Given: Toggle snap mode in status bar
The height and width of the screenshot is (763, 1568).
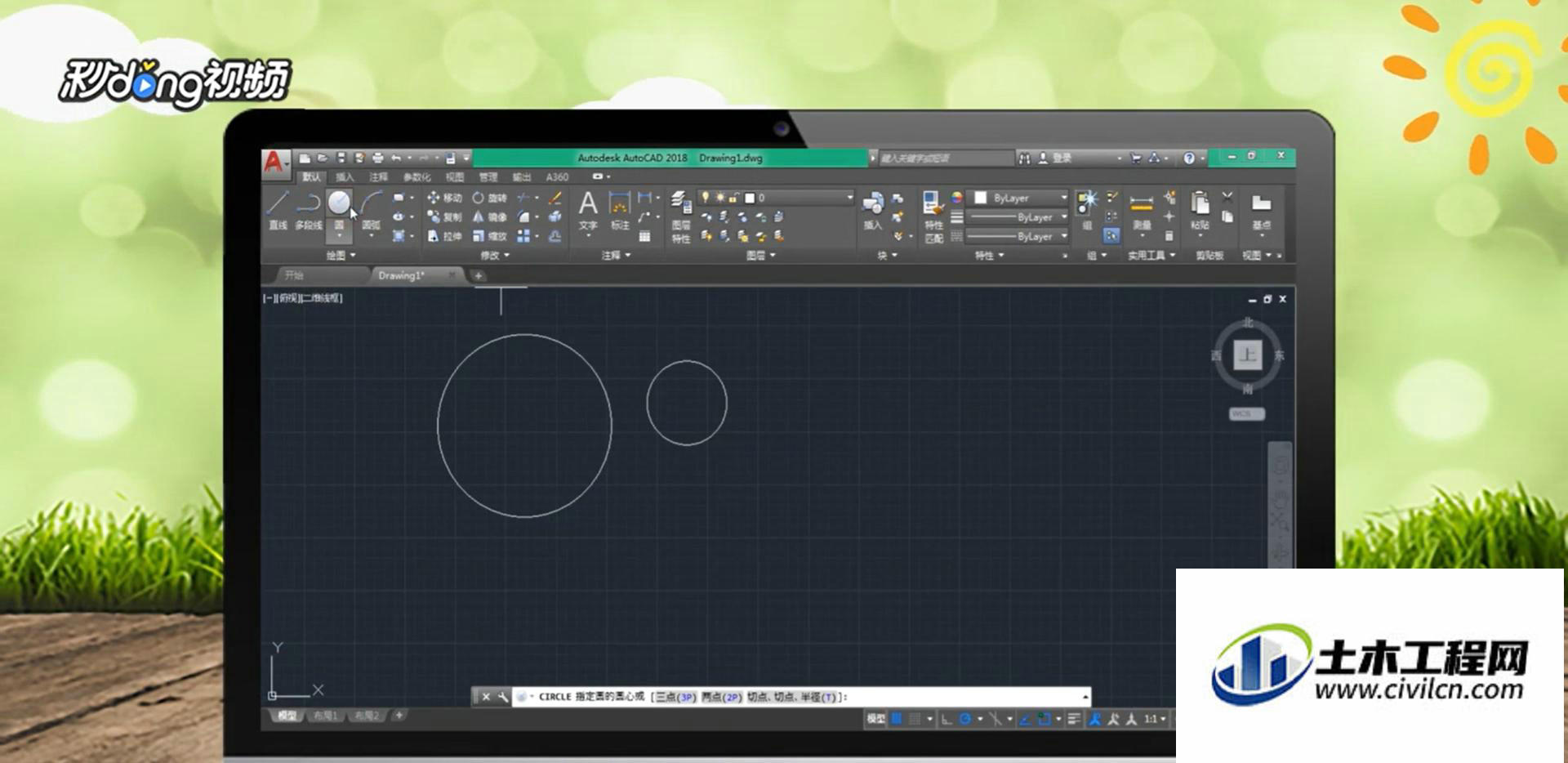Looking at the screenshot, I should pyautogui.click(x=915, y=719).
